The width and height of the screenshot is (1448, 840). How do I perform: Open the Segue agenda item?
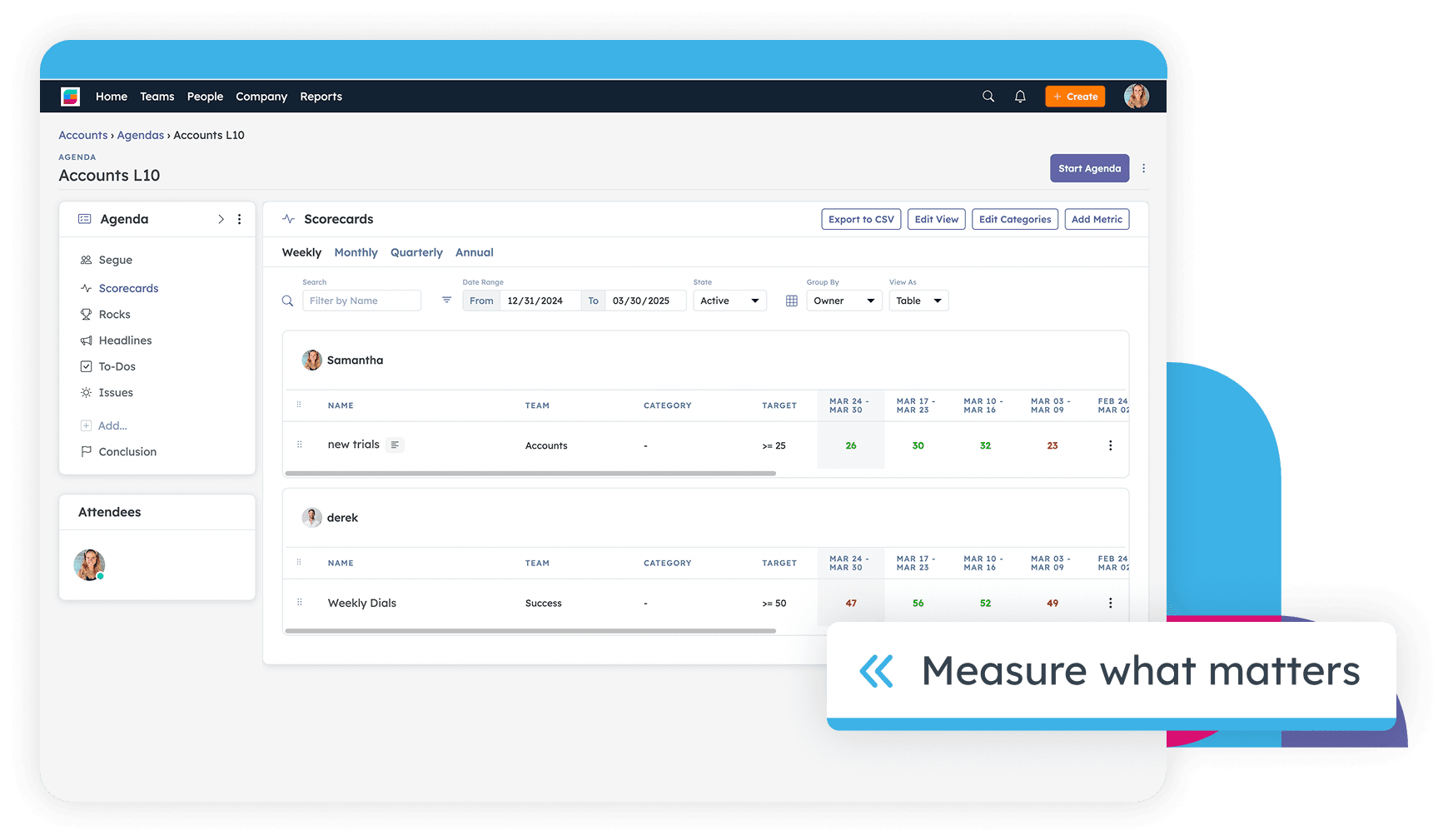pos(116,259)
